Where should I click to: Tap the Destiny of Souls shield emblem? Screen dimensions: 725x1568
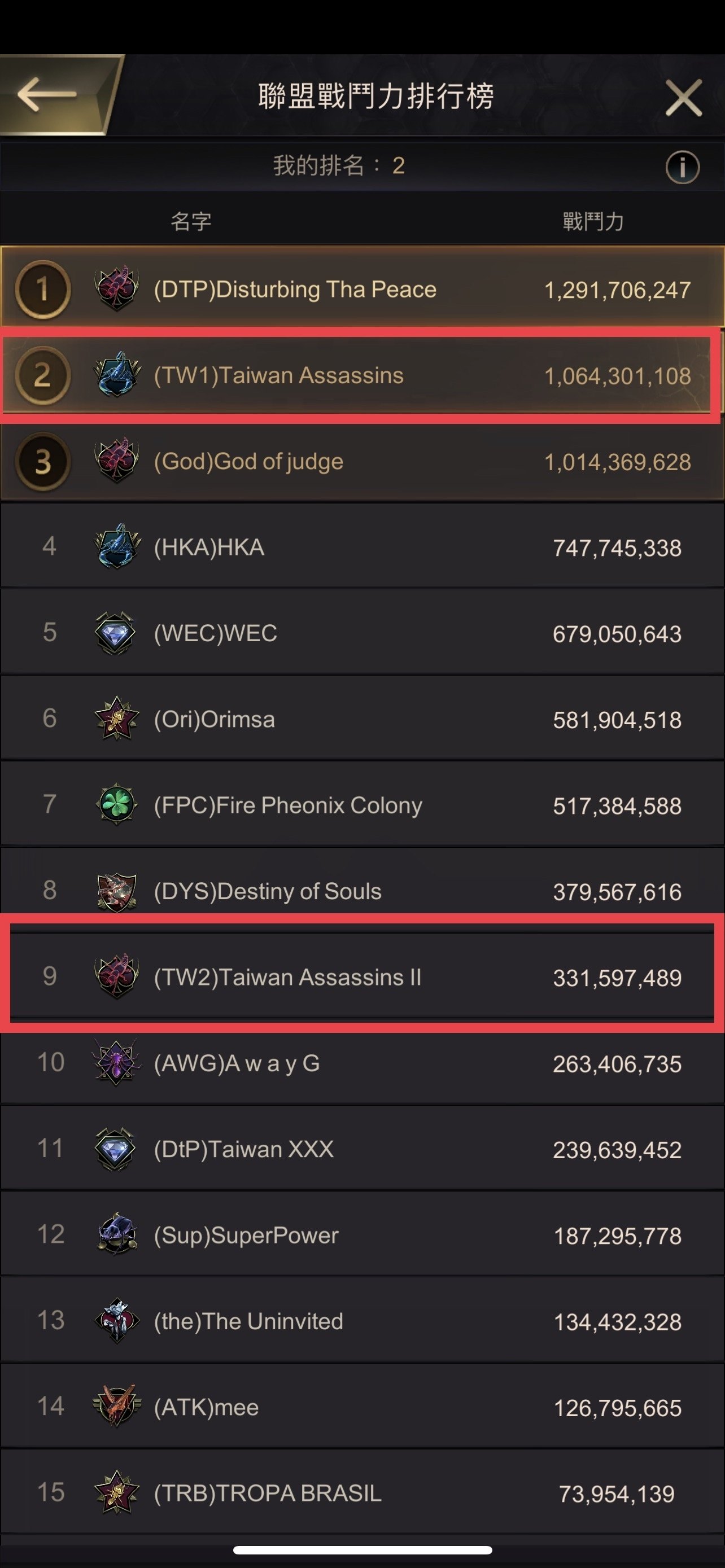pos(117,891)
